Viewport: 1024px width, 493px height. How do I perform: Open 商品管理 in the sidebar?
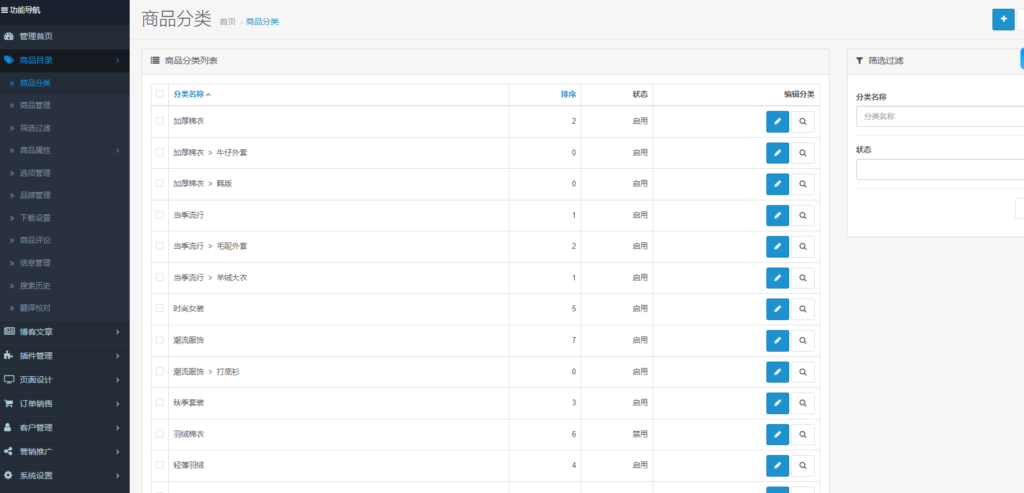pyautogui.click(x=36, y=105)
